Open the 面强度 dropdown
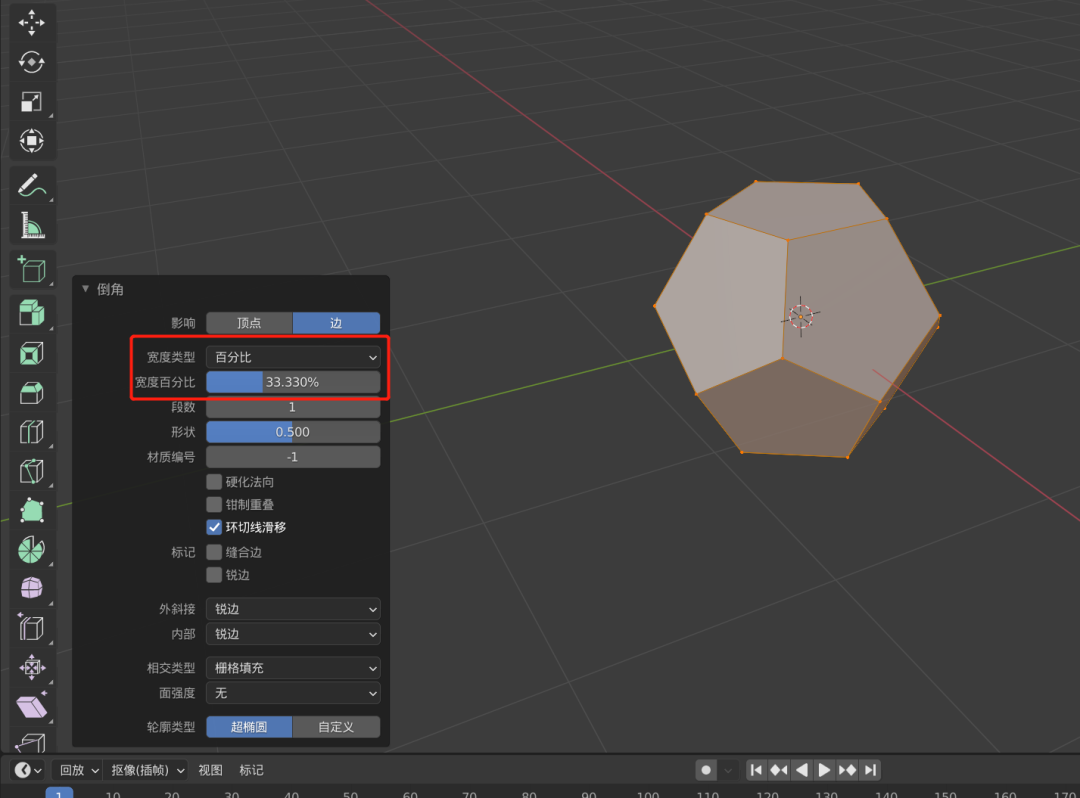 (293, 693)
